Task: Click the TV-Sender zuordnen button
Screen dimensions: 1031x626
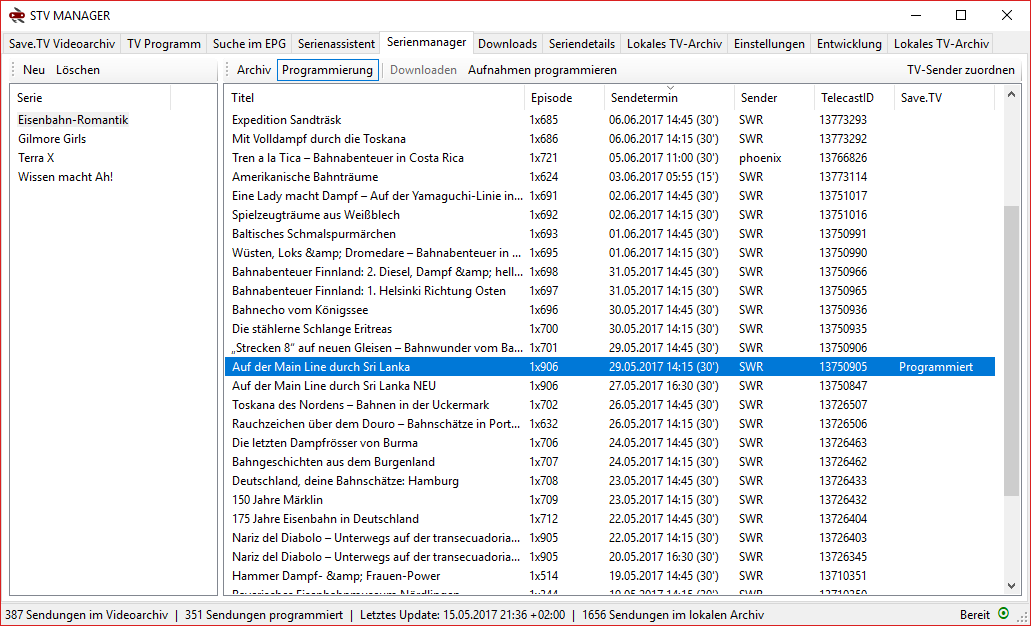Action: click(960, 70)
